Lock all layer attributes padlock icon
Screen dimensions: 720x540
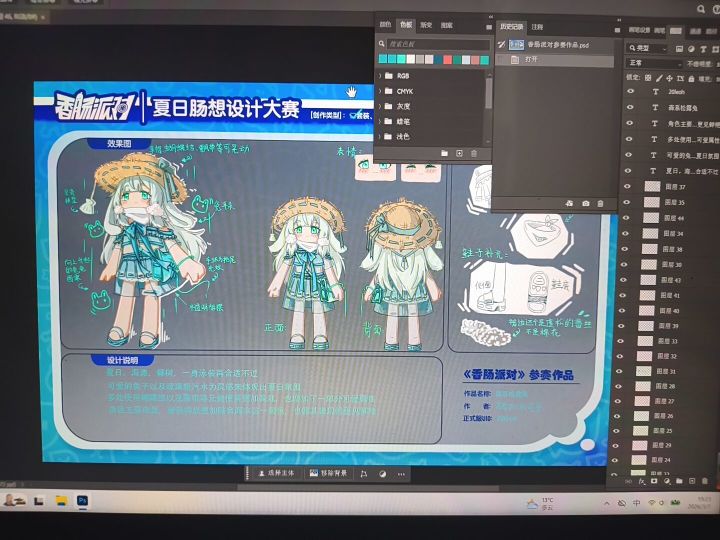tap(692, 79)
